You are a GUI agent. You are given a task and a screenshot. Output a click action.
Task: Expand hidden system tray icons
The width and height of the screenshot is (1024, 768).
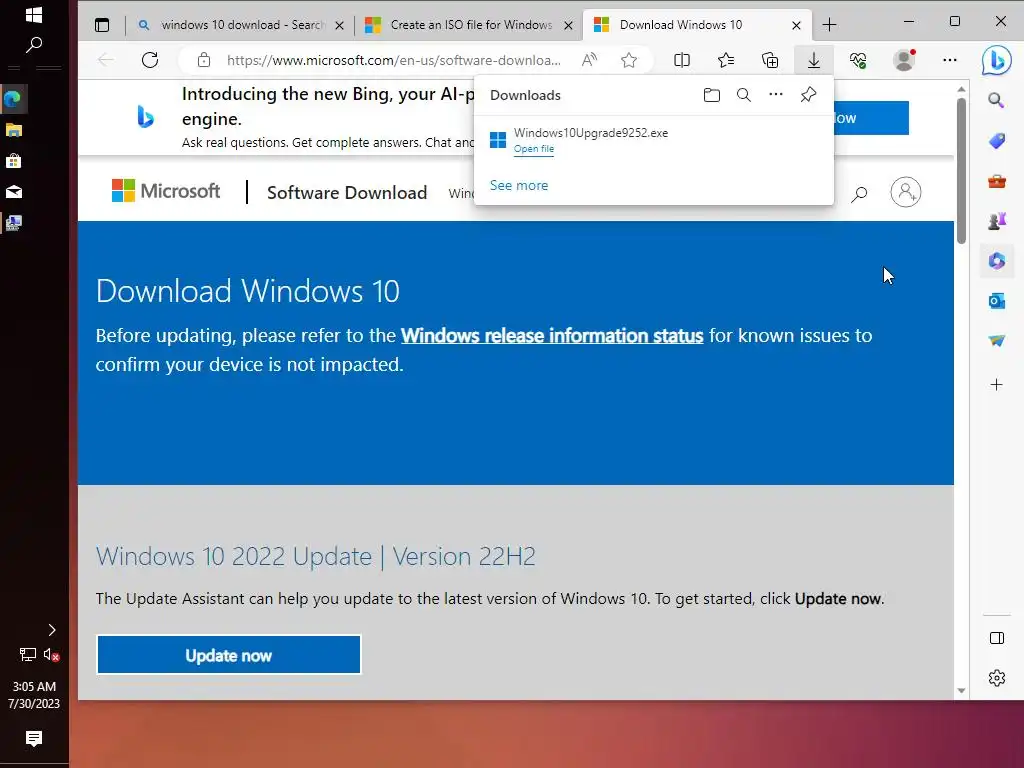pyautogui.click(x=52, y=630)
